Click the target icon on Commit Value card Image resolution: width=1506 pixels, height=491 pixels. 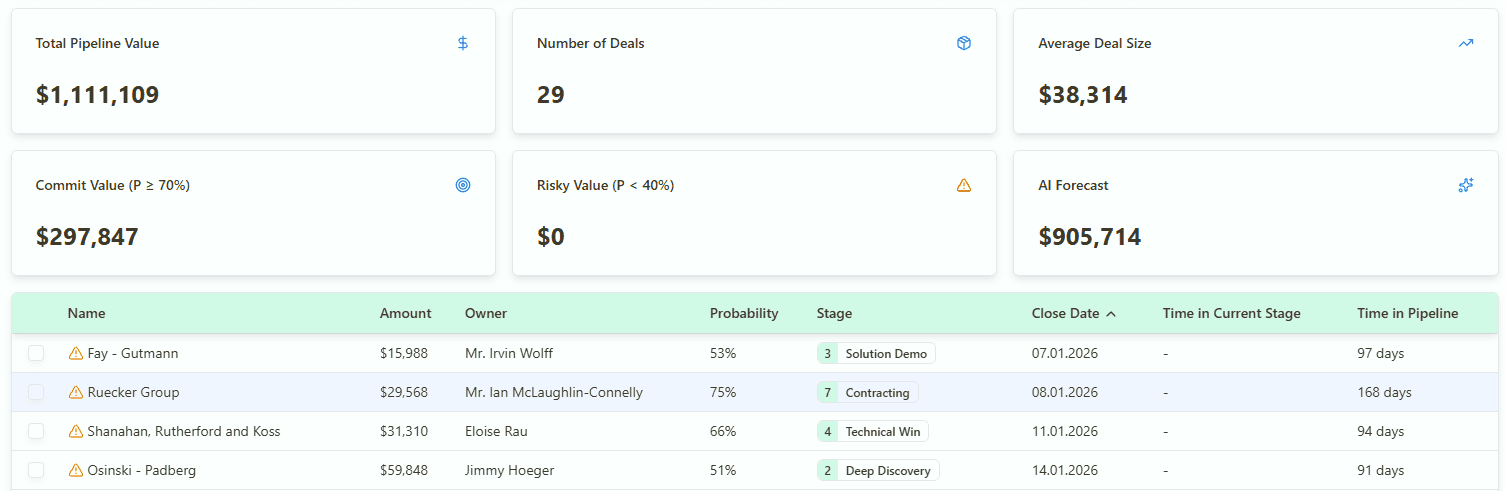pos(463,185)
